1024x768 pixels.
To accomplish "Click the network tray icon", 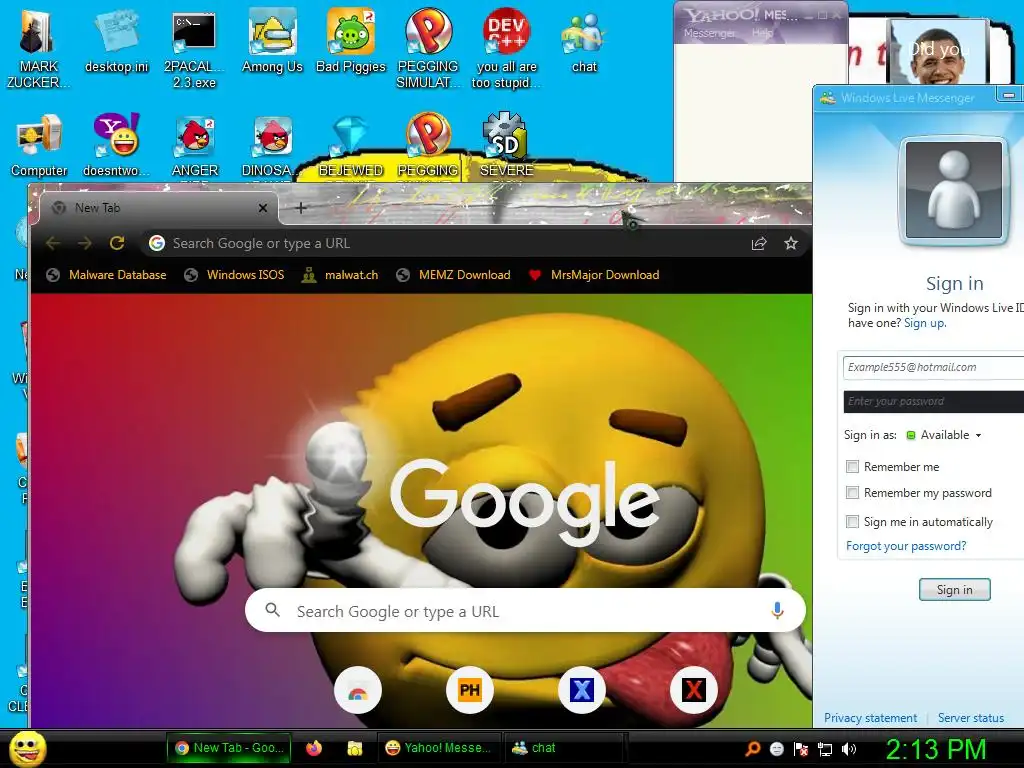I will tap(825, 749).
